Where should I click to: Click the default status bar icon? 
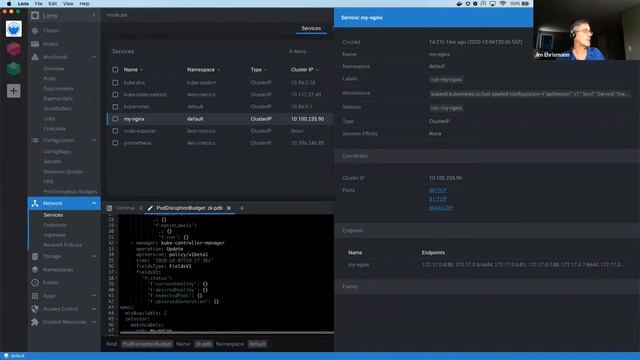(6, 356)
